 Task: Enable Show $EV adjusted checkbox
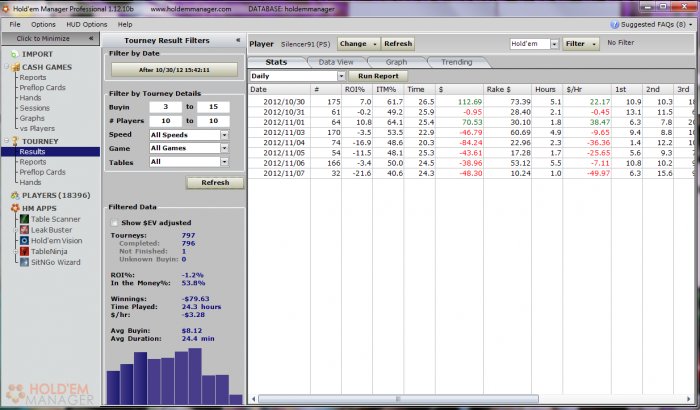(x=113, y=223)
